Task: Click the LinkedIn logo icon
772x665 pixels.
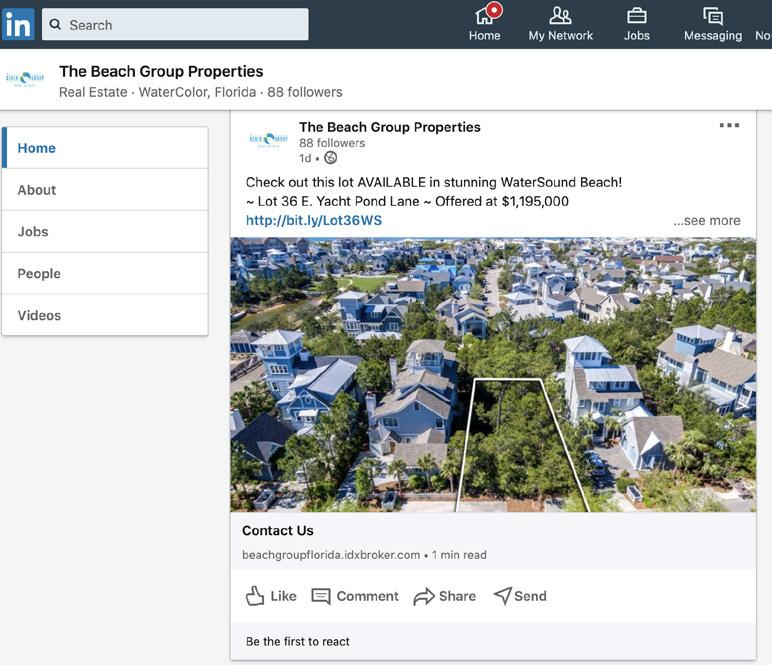Action: (x=18, y=24)
